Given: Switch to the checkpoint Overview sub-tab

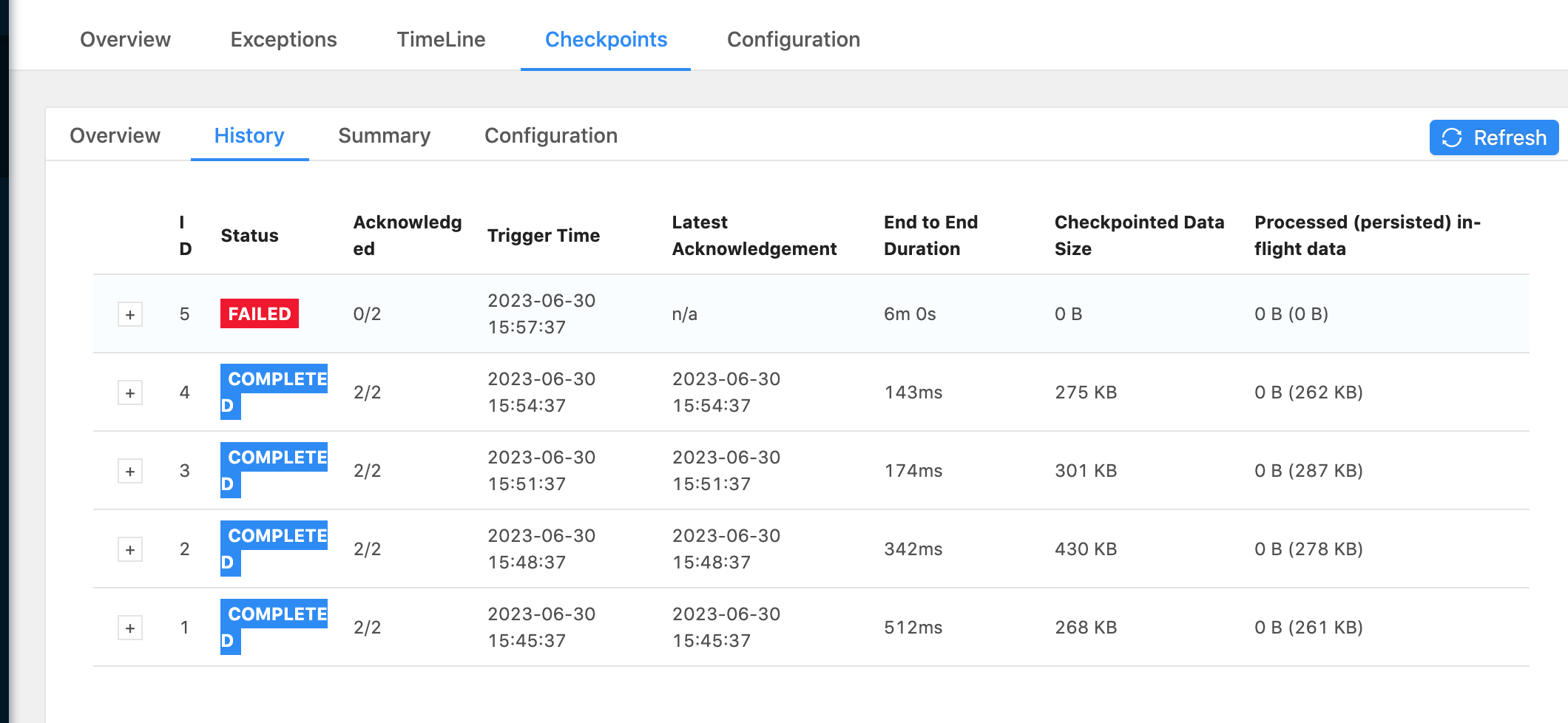Looking at the screenshot, I should pos(115,135).
